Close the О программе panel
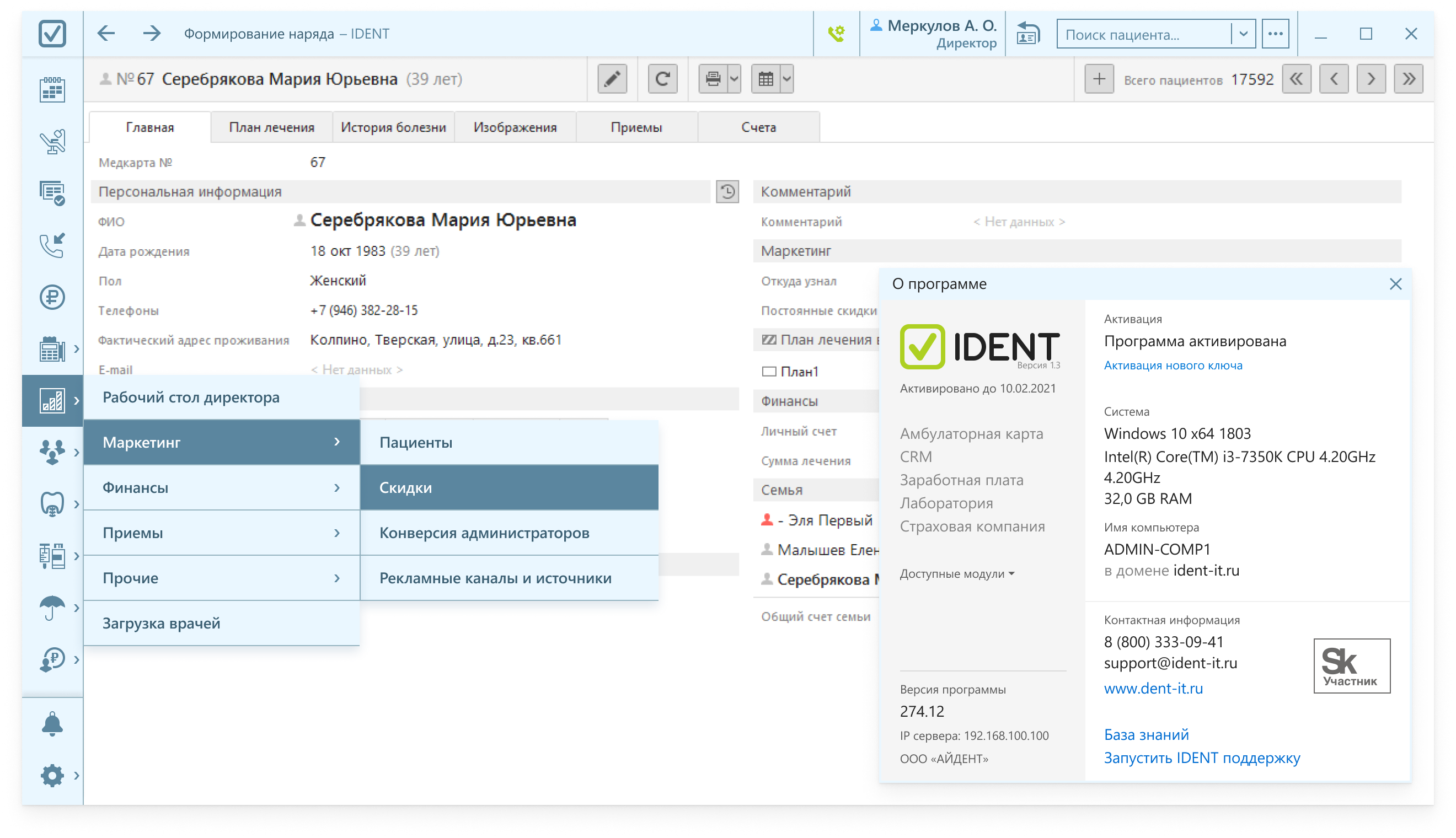The height and width of the screenshot is (838, 1456). [x=1395, y=284]
